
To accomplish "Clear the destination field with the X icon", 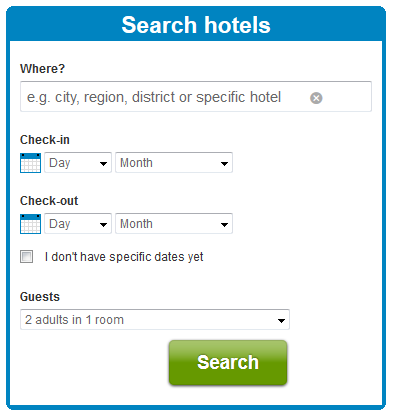I will pyautogui.click(x=316, y=98).
